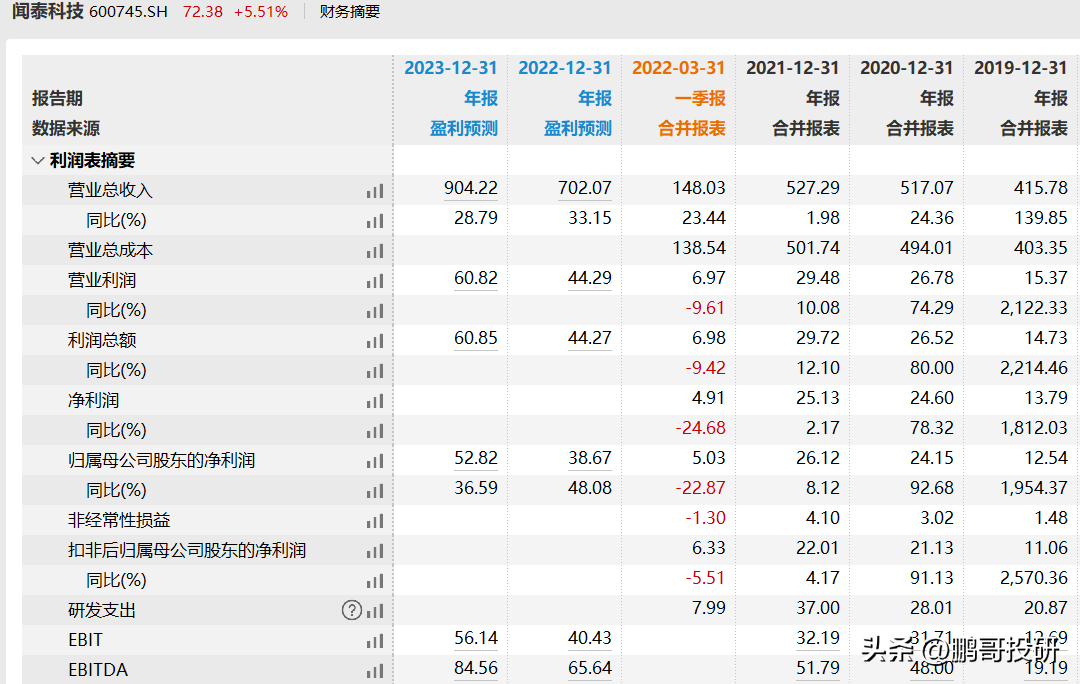The width and height of the screenshot is (1080, 684).
Task: Click orange 合并报表 under 2022-03-31
Action: coord(692,128)
